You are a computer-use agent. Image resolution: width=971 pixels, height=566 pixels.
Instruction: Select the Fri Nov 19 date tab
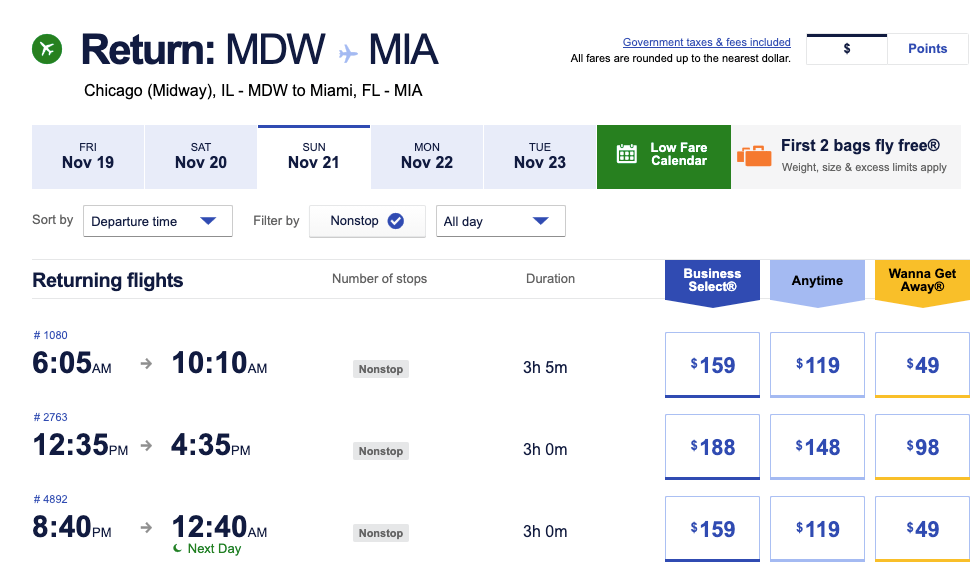[88, 156]
